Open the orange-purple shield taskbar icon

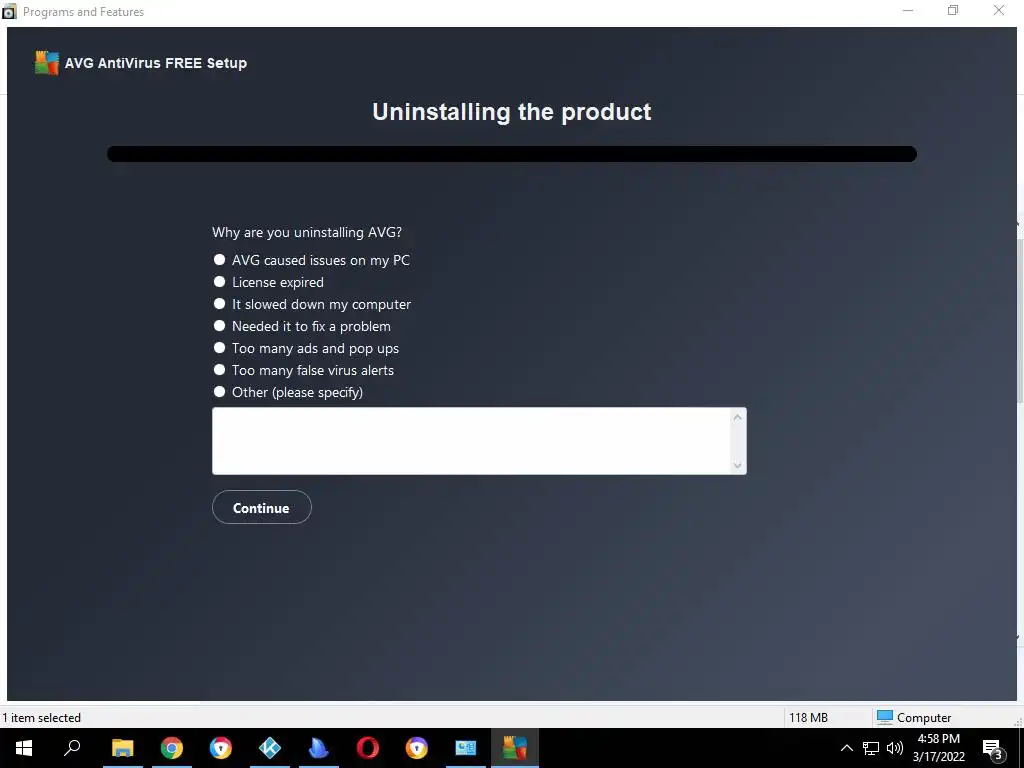(417, 748)
